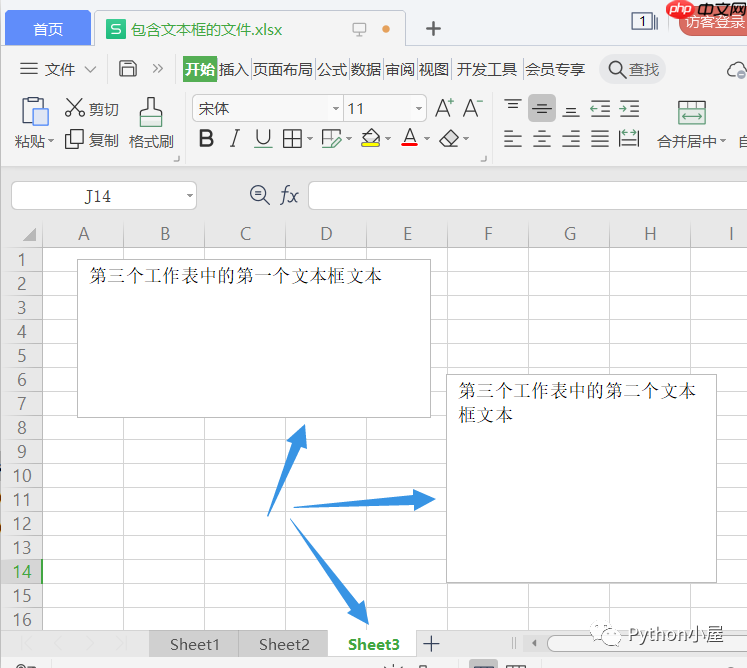Viewport: 747px width, 668px height.
Task: Apply yellow fill color
Action: [x=371, y=138]
